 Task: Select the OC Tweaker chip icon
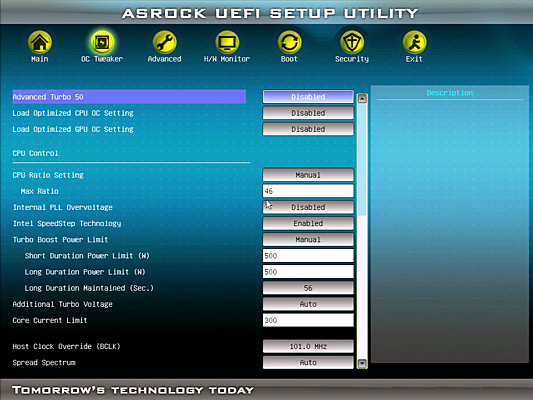coord(102,42)
